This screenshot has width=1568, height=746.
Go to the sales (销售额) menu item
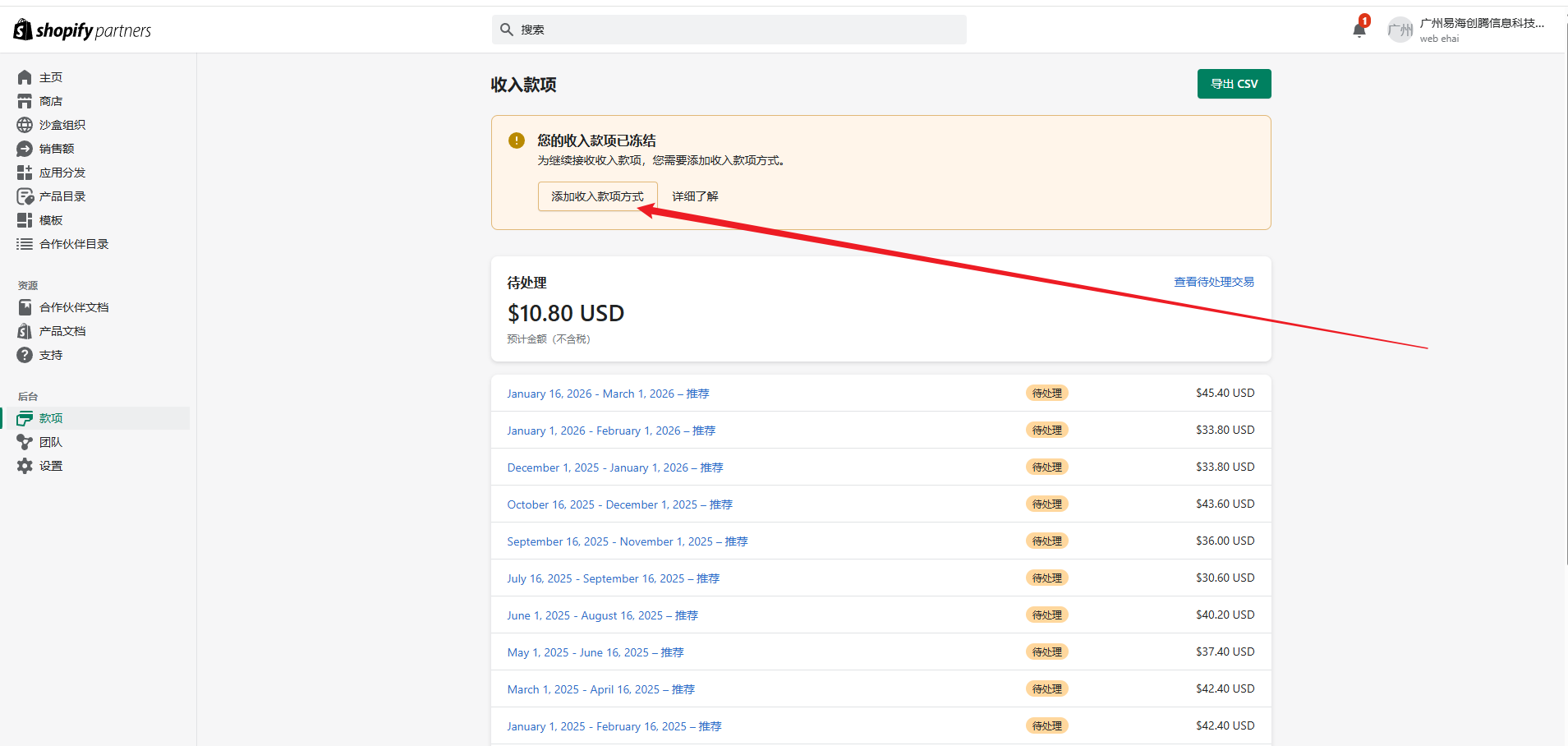57,149
